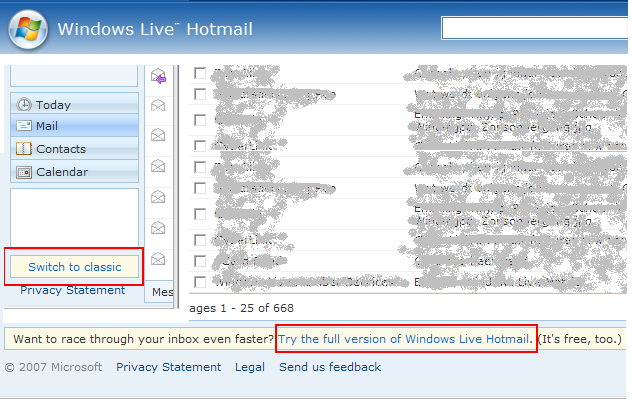Tick the second message's checkbox
Screen dimensions: 632x403
[x=200, y=94]
